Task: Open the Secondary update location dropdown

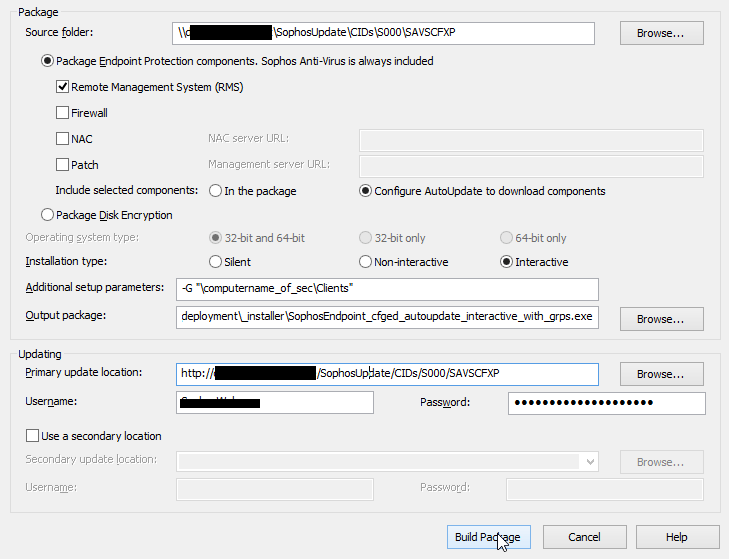Action: [x=590, y=462]
